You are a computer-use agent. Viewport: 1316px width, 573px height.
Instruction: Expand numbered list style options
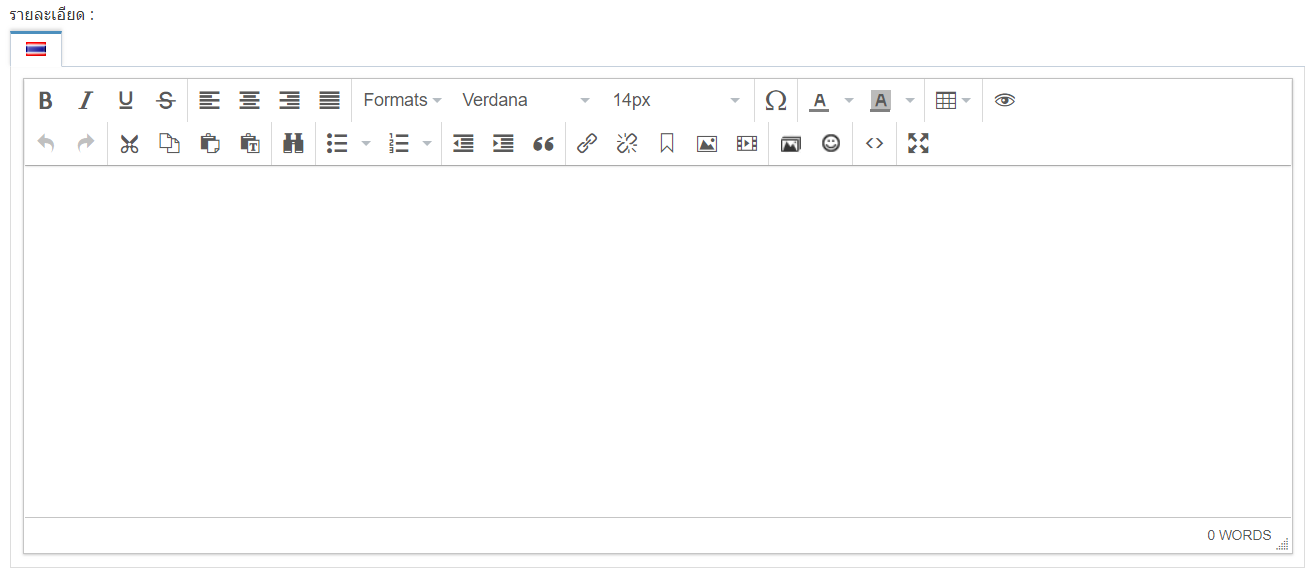[427, 143]
